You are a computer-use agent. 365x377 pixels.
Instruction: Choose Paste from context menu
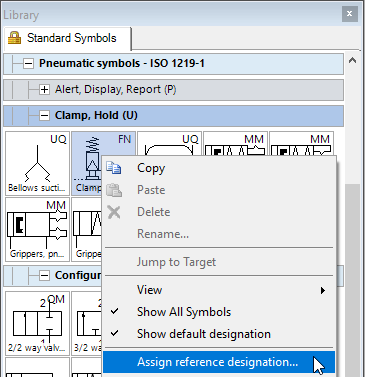[219, 190]
